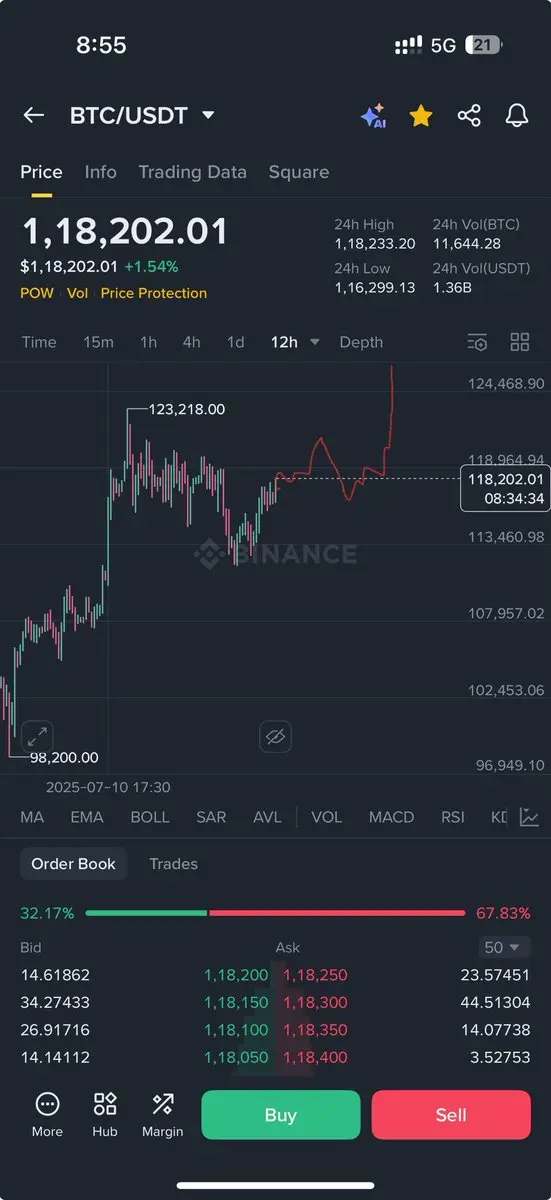Change order book depth 50 dropdown
551x1200 pixels.
[x=503, y=947]
